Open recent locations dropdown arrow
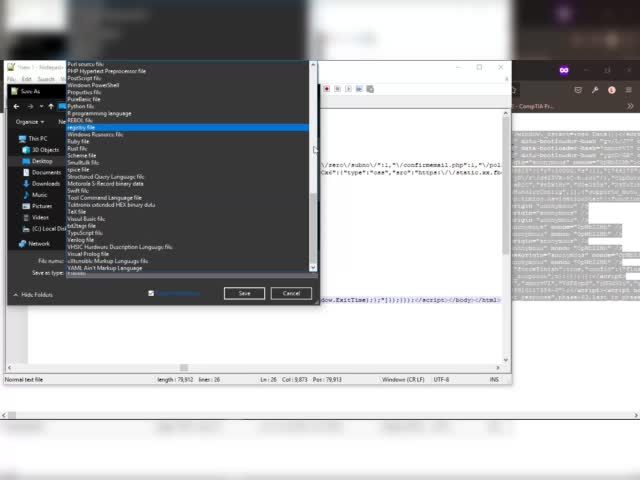Screen dimensions: 640x480 tap(41, 107)
